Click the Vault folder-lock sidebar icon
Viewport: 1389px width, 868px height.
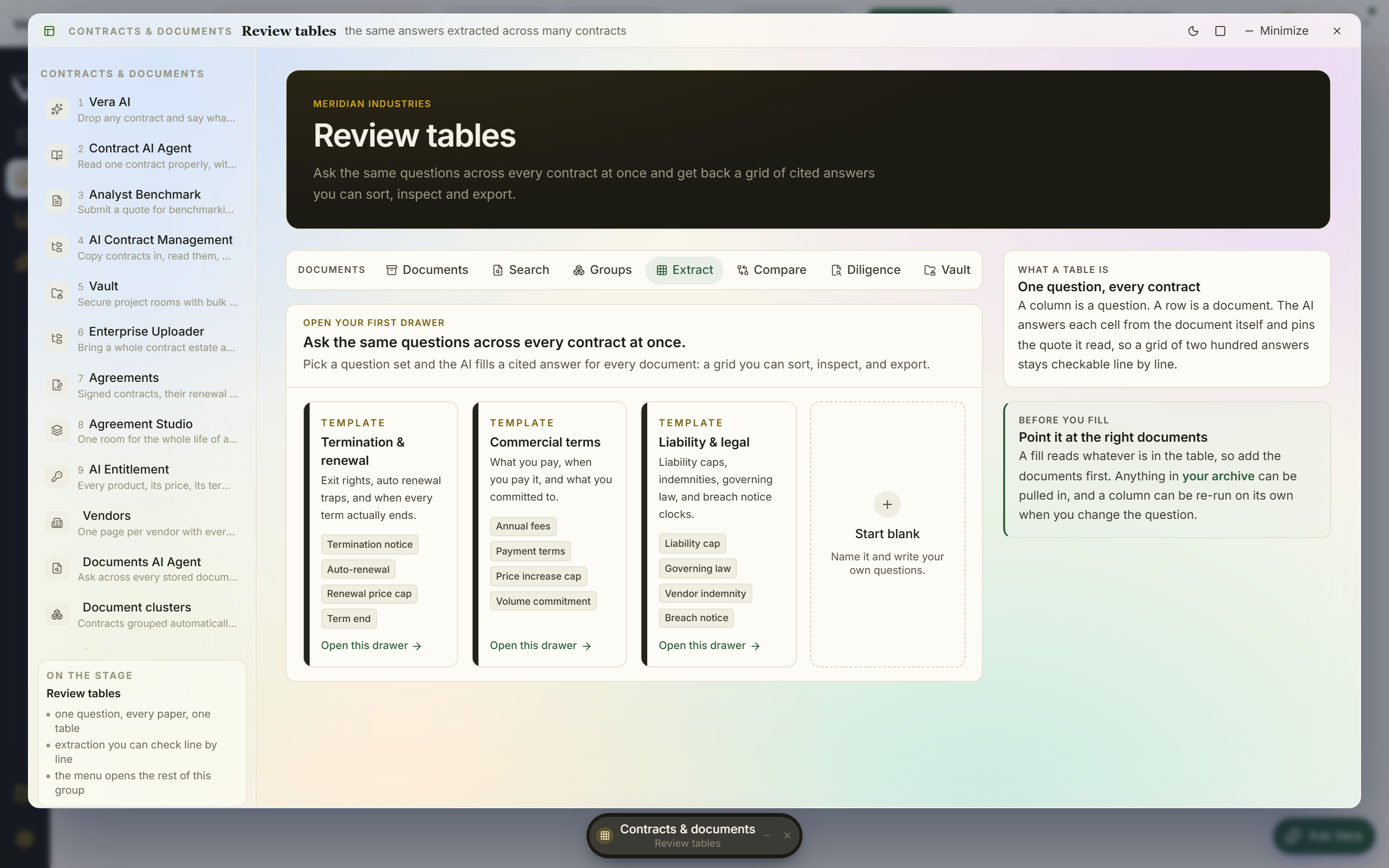[57, 293]
